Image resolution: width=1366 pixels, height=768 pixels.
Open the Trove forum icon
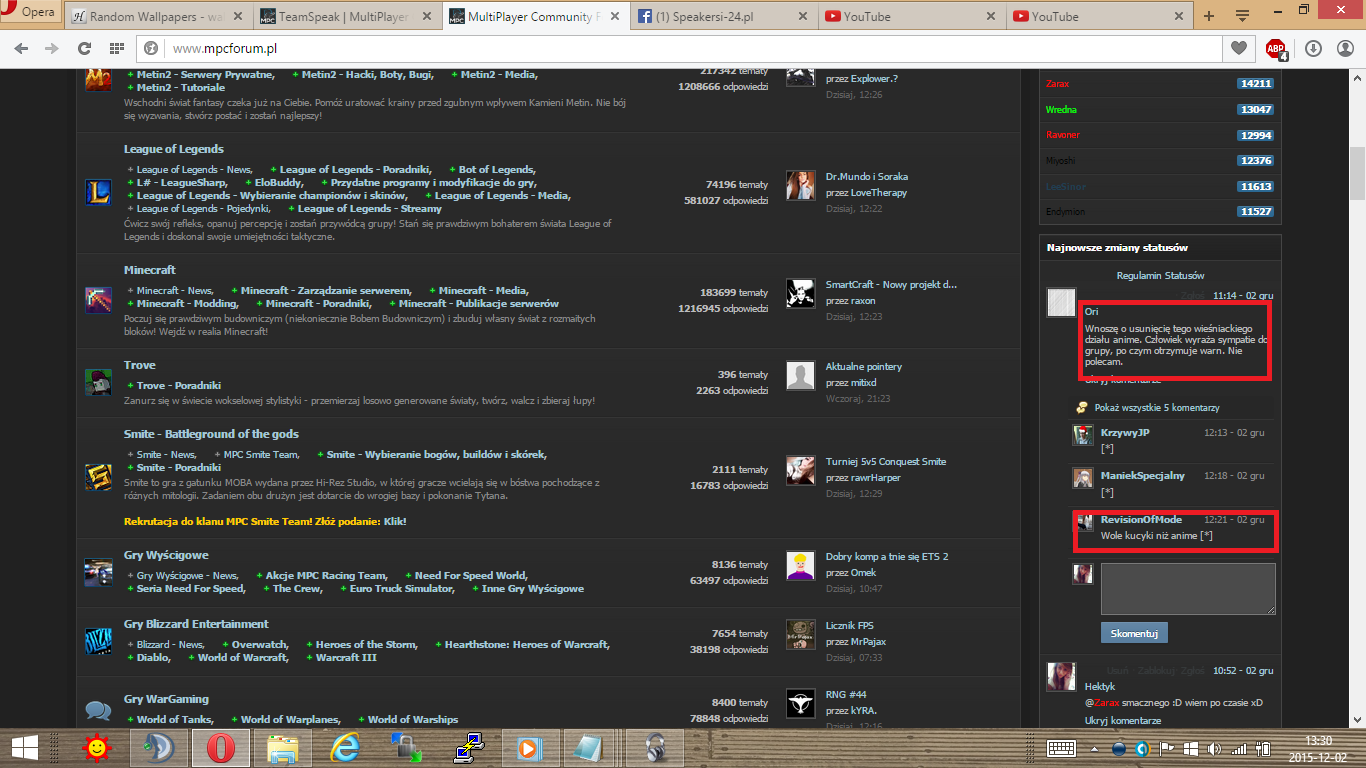point(98,382)
